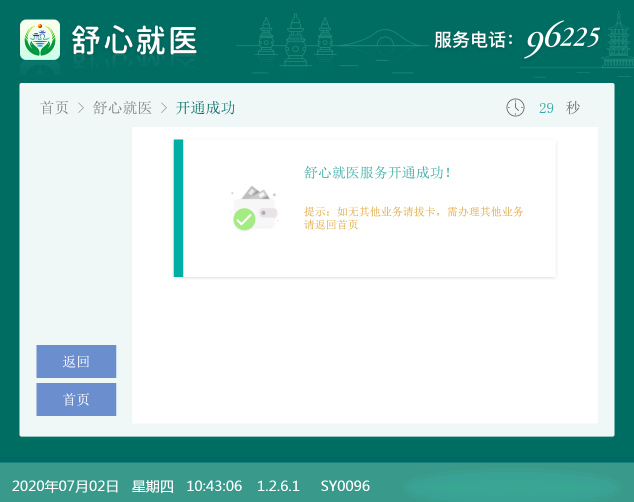Go to the 首页 button in sidebar
The height and width of the screenshot is (502, 634).
(x=76, y=399)
